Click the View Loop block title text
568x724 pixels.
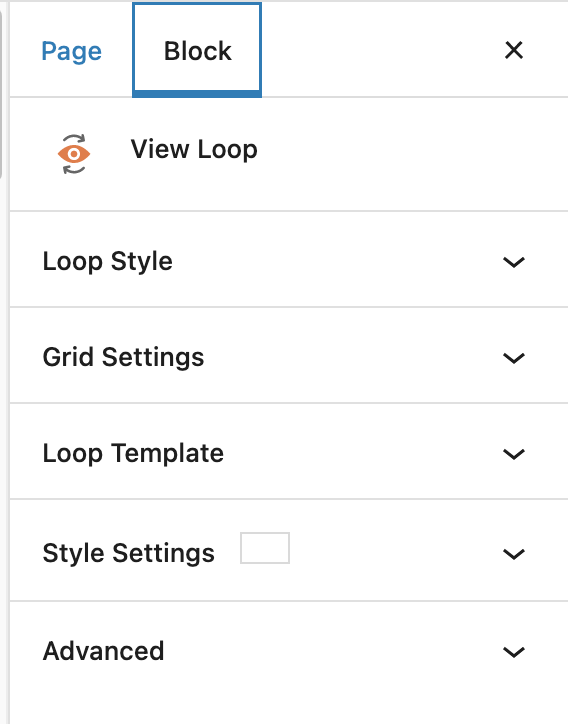click(194, 149)
